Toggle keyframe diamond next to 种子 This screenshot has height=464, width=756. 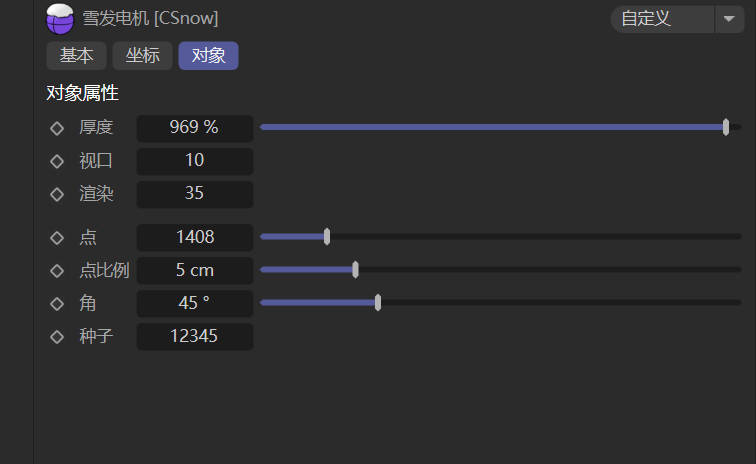coord(57,336)
